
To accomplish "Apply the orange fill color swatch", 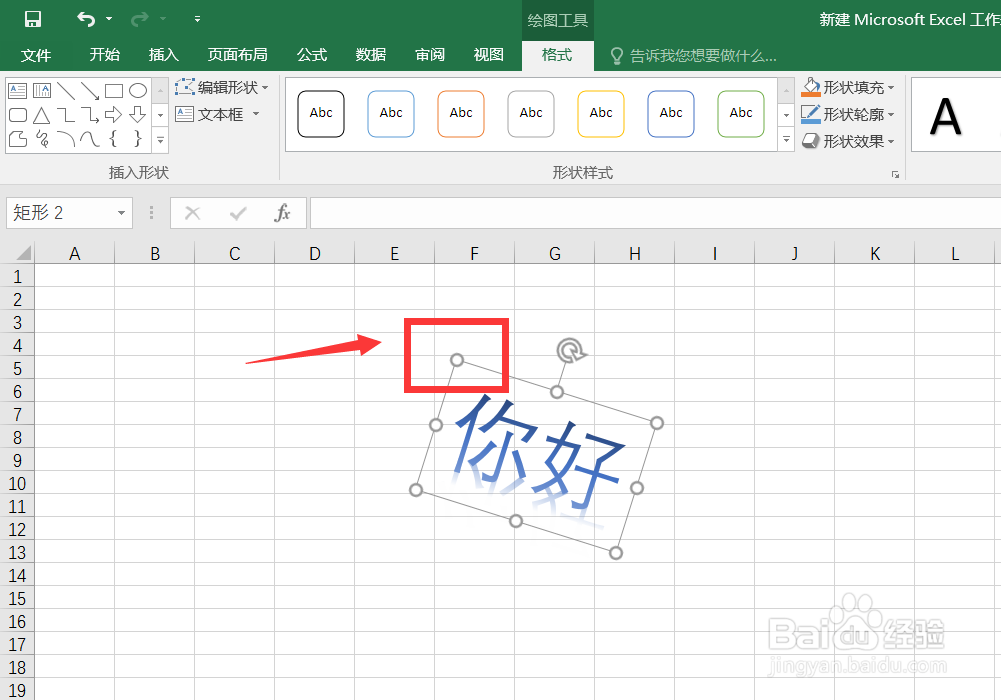I will [x=811, y=95].
